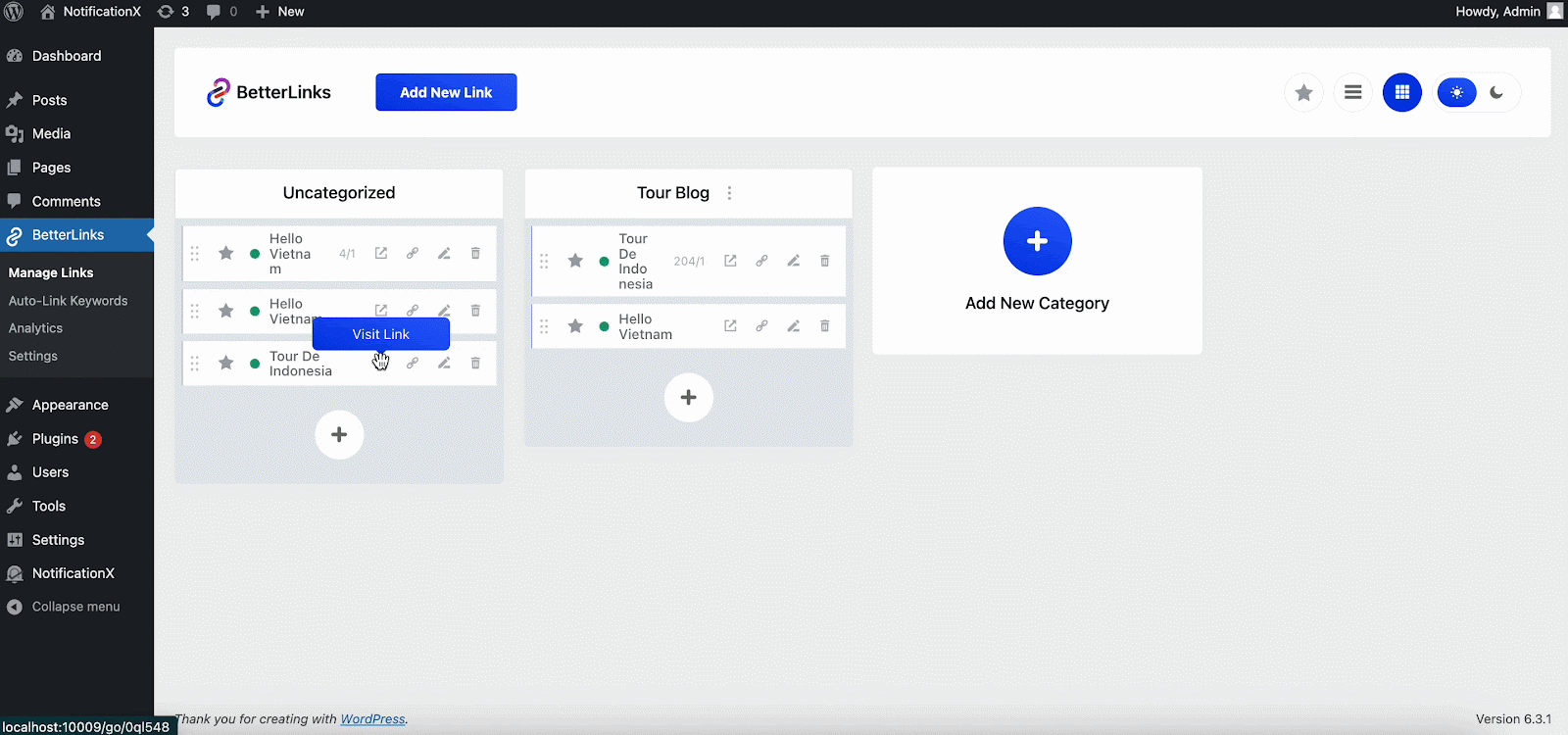The image size is (1568, 735).
Task: Select the Manage Links submenu item
Action: 51,272
